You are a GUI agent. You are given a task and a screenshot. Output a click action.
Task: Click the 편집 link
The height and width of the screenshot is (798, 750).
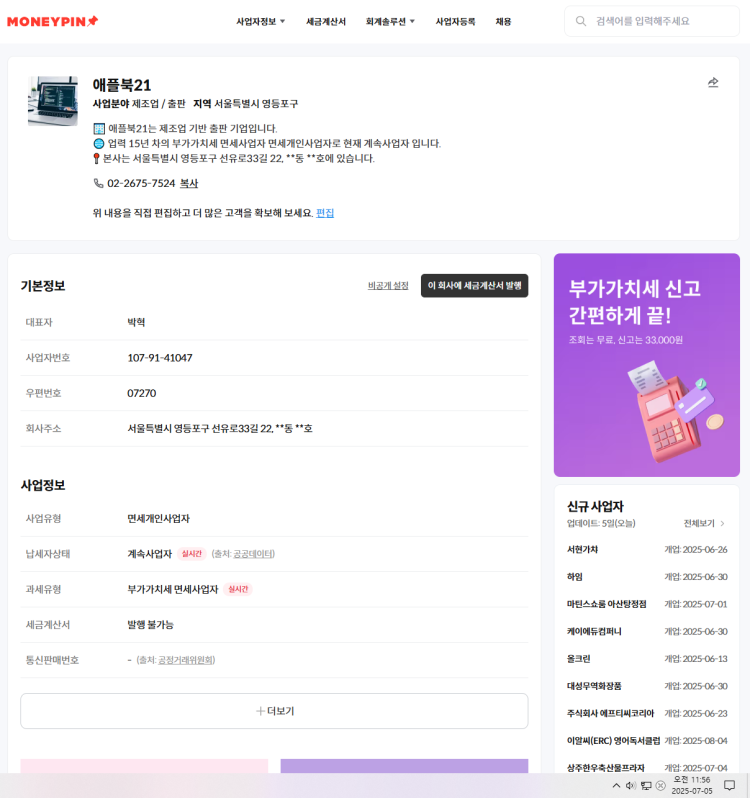[x=325, y=213]
